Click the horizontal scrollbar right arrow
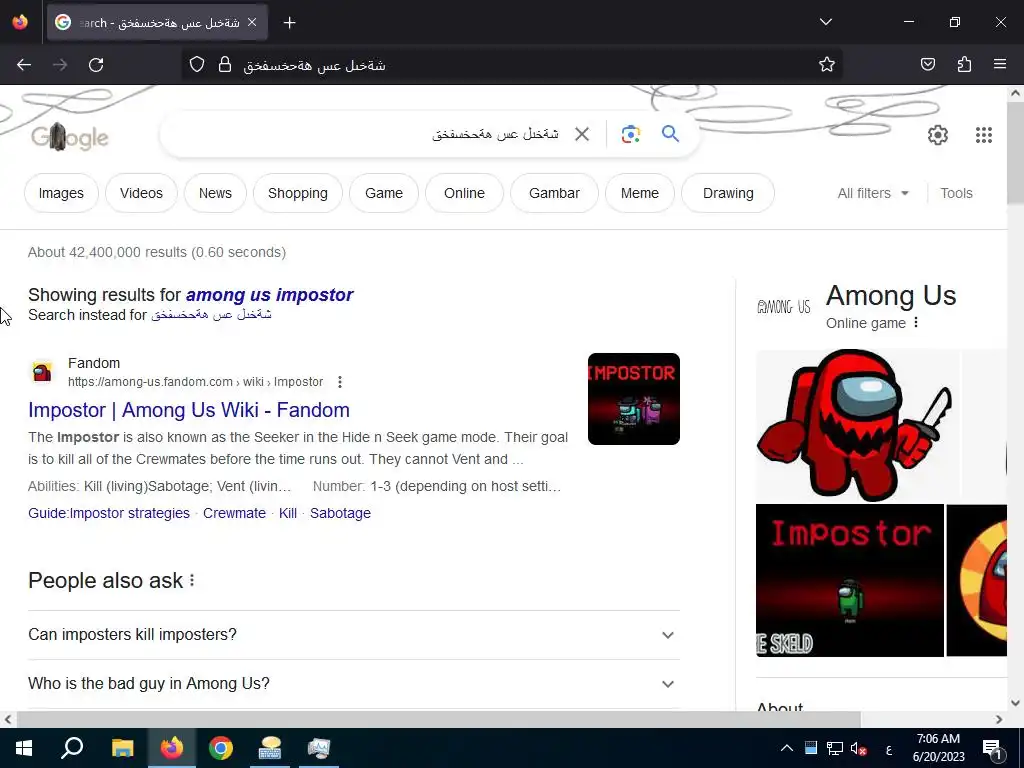This screenshot has width=1024, height=768. click(999, 720)
